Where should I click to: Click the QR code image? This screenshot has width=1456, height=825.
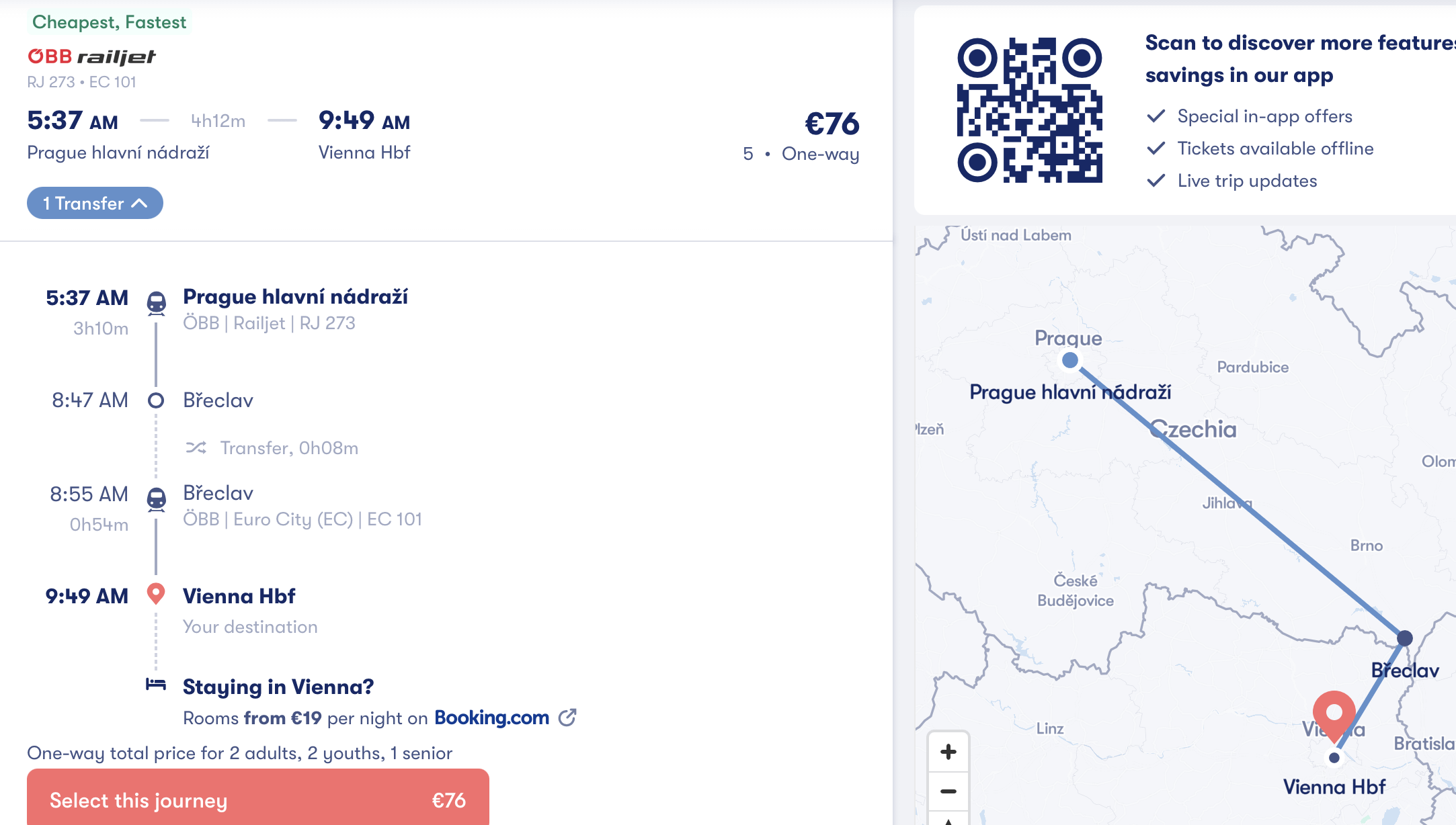(x=1029, y=110)
